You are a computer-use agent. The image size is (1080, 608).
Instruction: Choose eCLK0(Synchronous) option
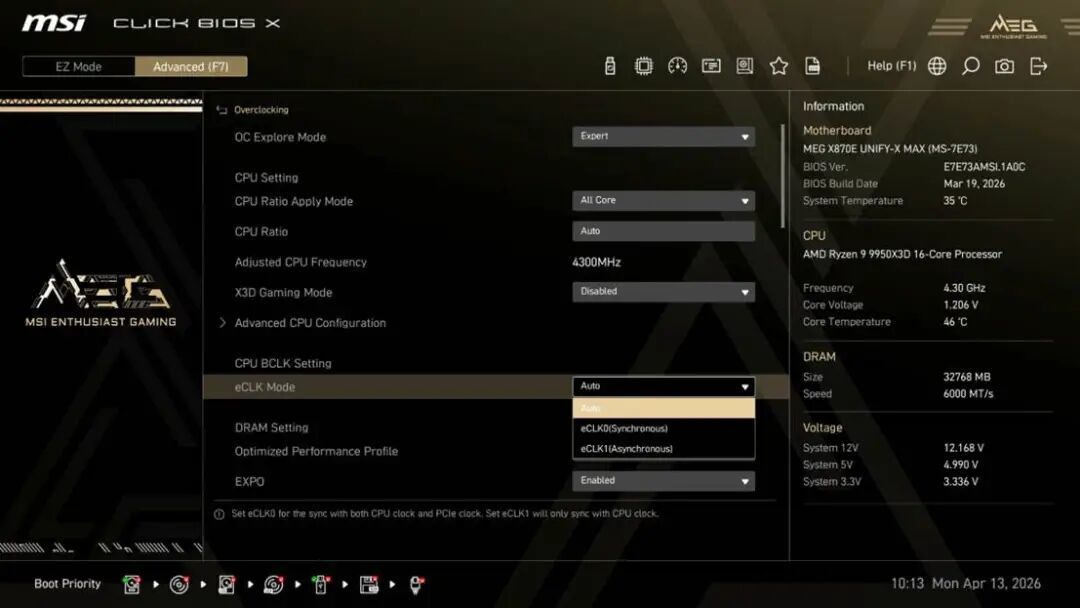[x=663, y=428]
